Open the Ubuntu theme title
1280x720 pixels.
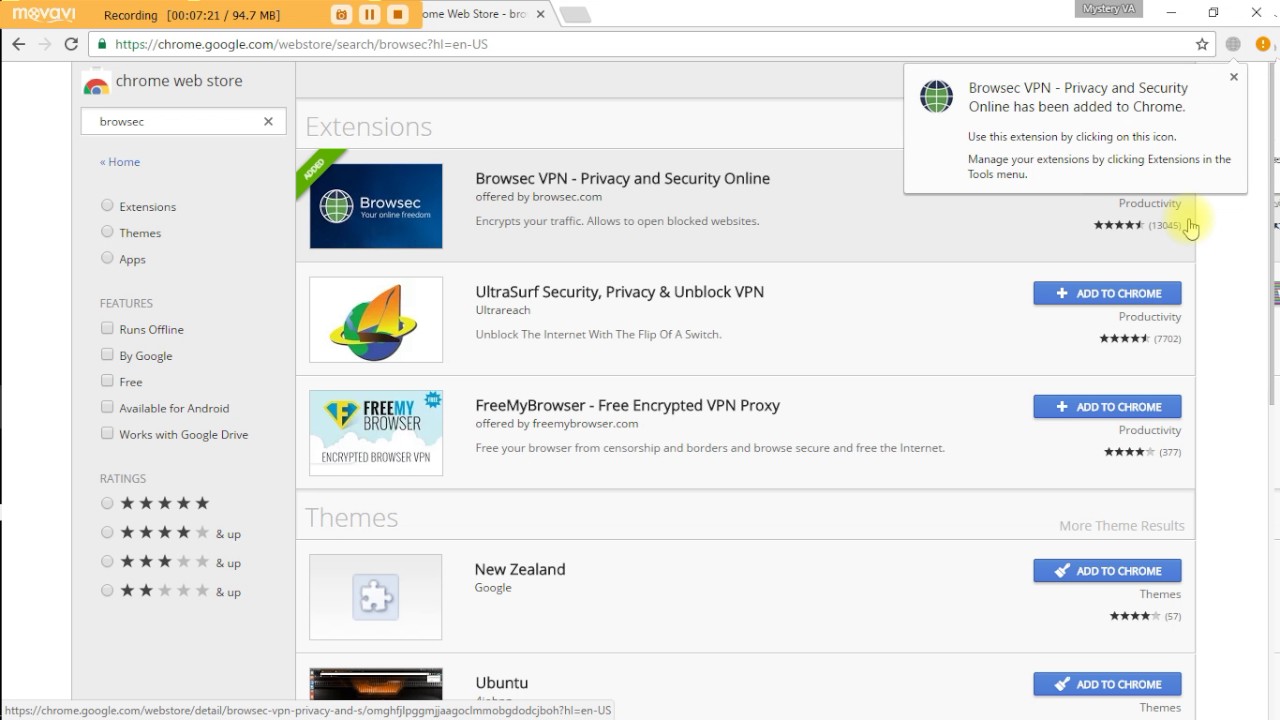[501, 683]
